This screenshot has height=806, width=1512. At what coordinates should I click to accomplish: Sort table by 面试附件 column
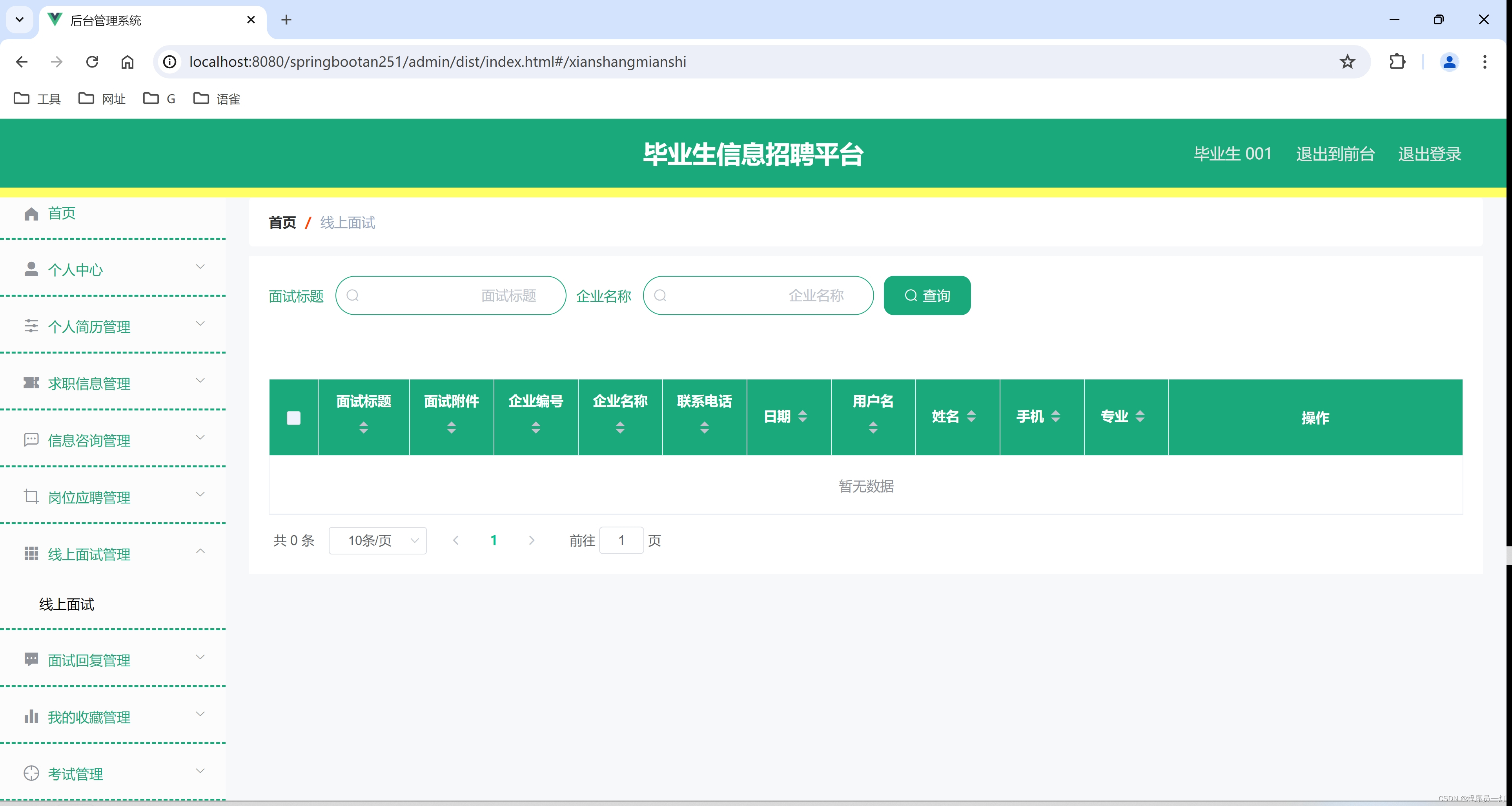coord(452,427)
